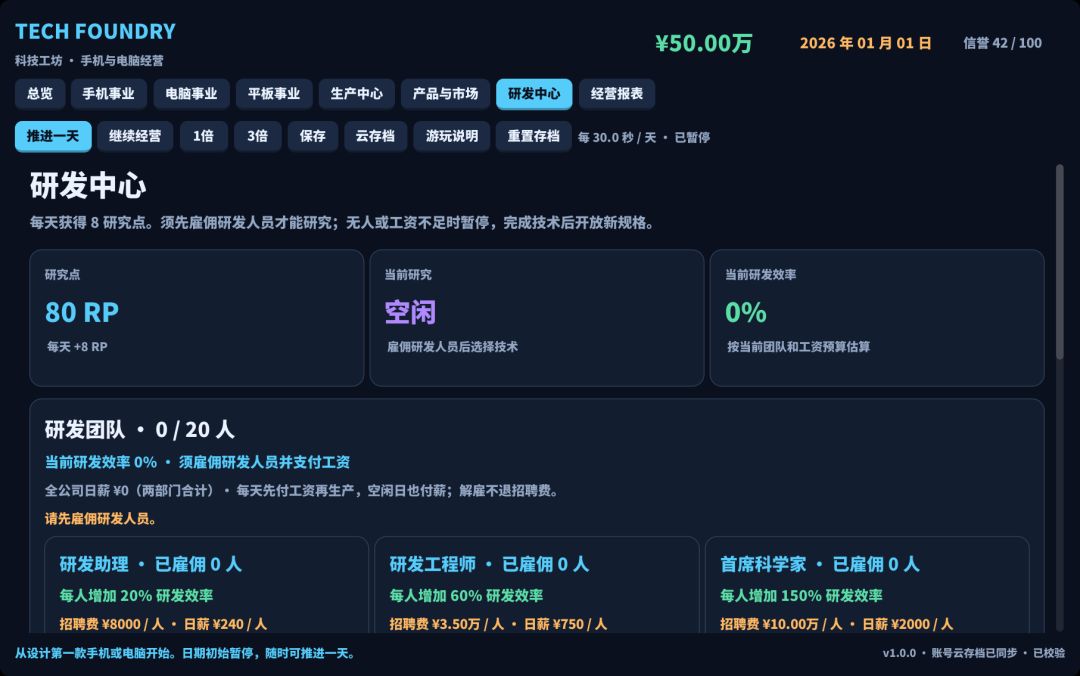View the 经营报表 tab
The image size is (1080, 676).
pos(617,94)
